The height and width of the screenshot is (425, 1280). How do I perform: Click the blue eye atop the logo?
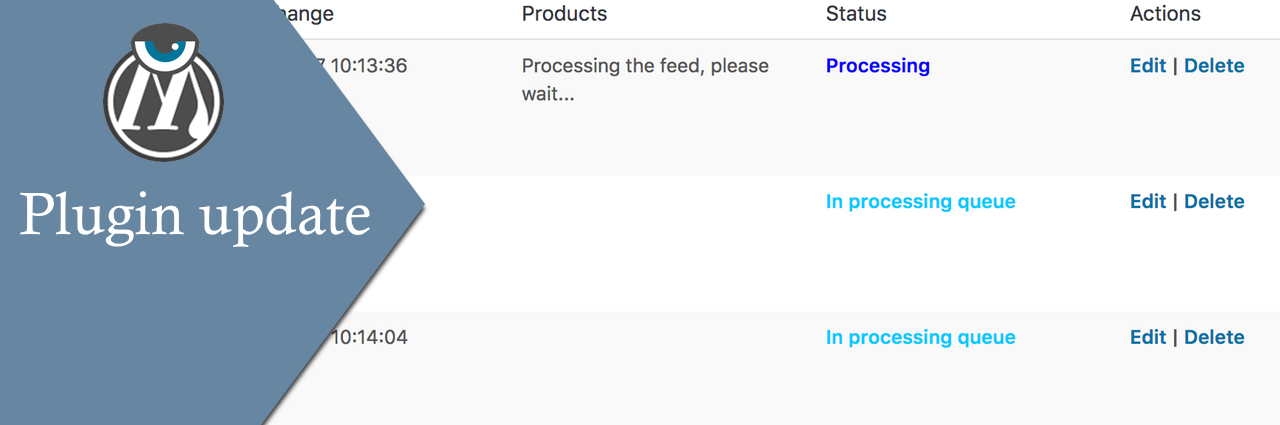[x=163, y=47]
